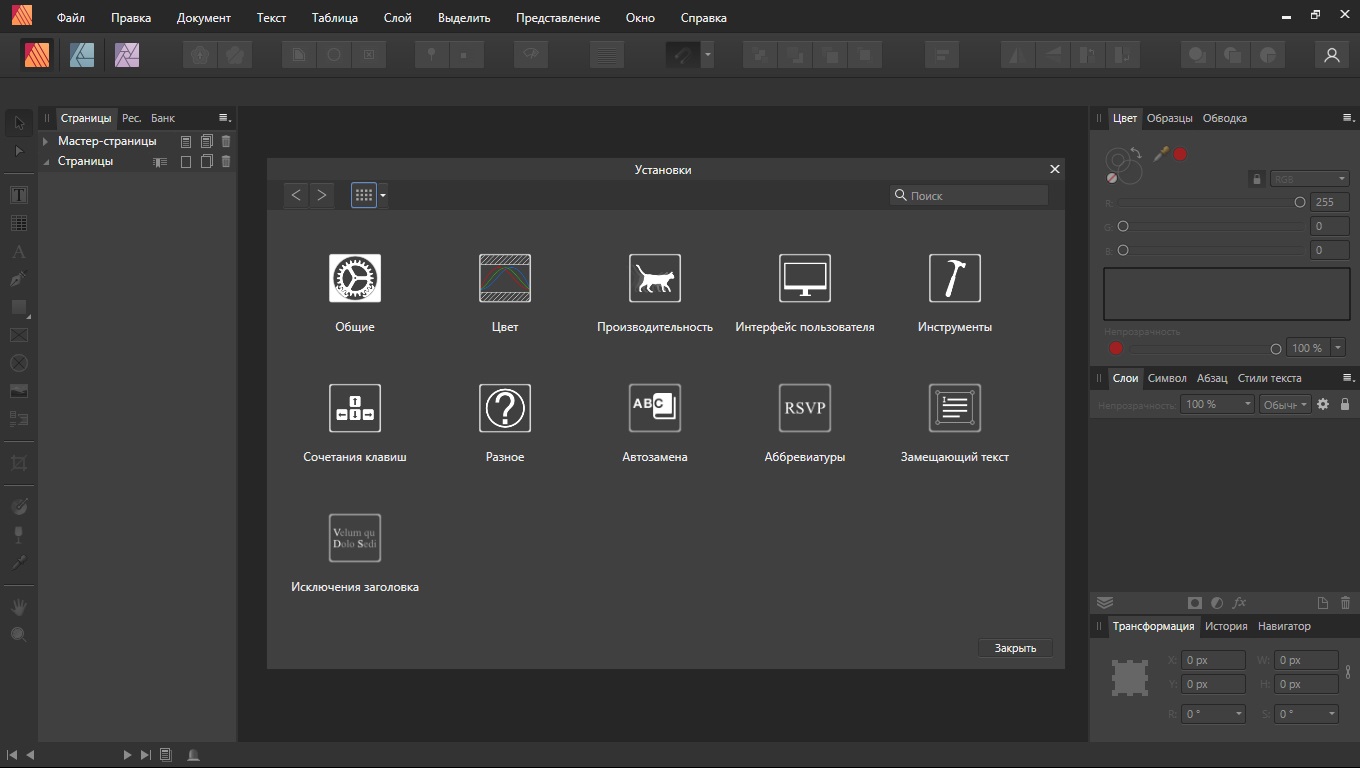Open the Общие general settings icon
Screen dimensions: 1360x768
[355, 278]
